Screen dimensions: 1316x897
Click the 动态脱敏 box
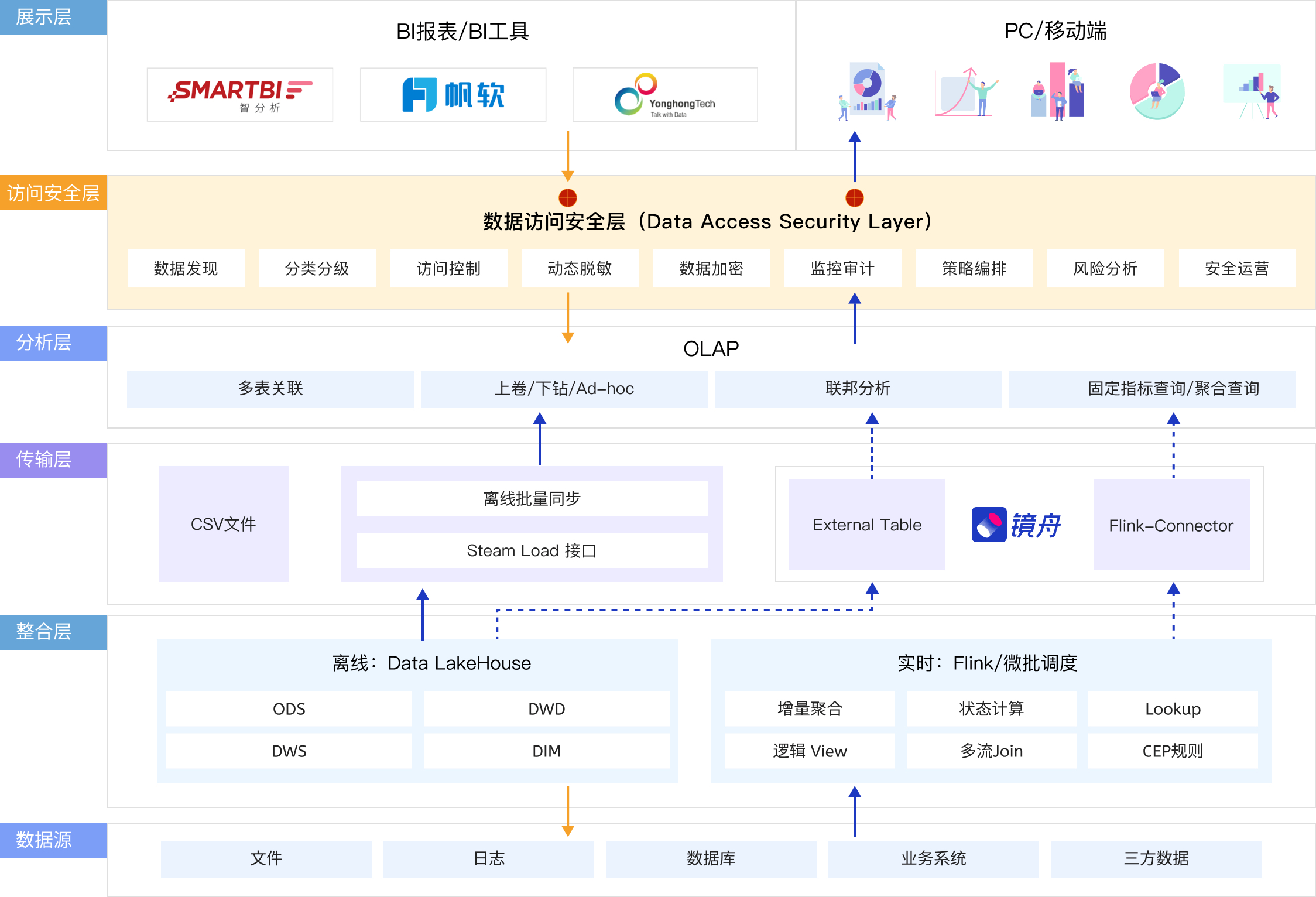tap(580, 268)
